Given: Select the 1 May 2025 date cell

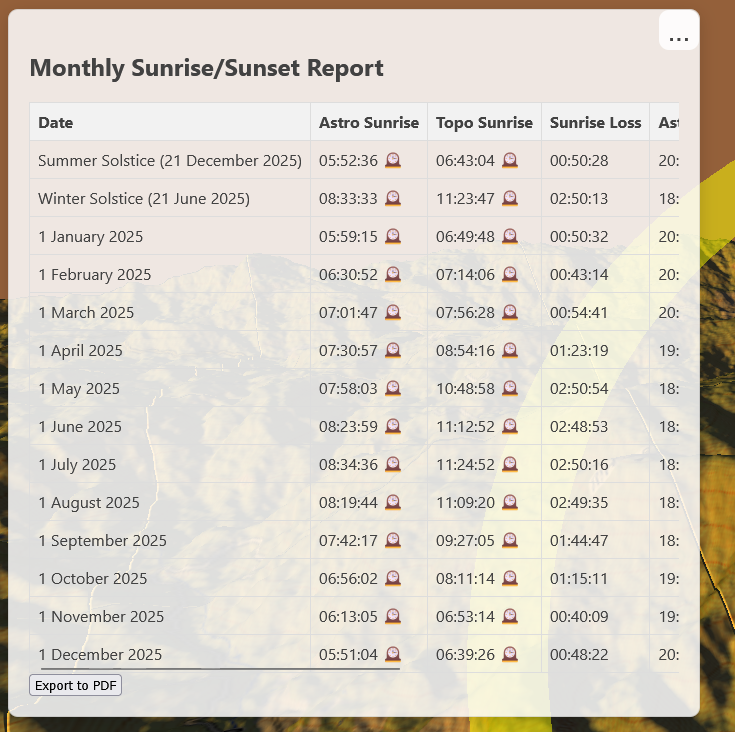Looking at the screenshot, I should click(x=170, y=388).
